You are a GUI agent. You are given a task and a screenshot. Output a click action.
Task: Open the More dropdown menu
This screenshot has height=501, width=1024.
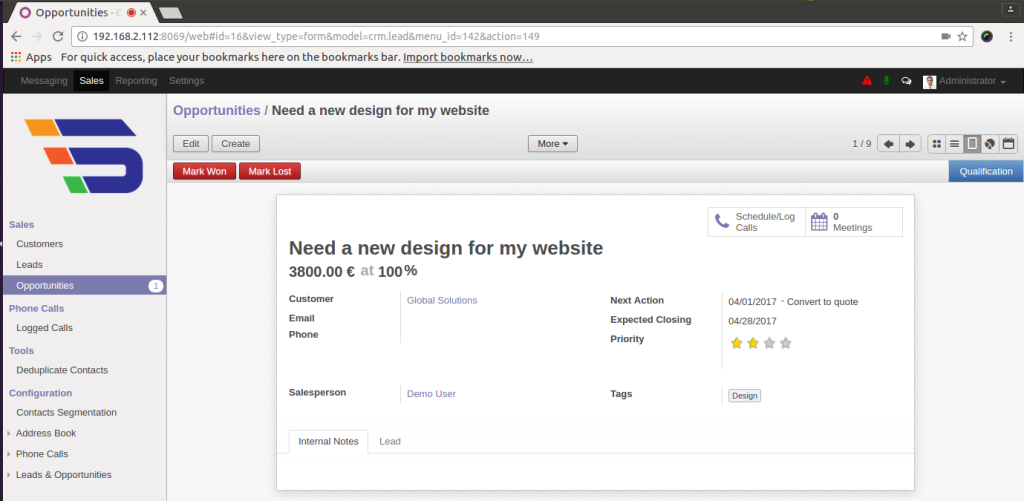553,144
